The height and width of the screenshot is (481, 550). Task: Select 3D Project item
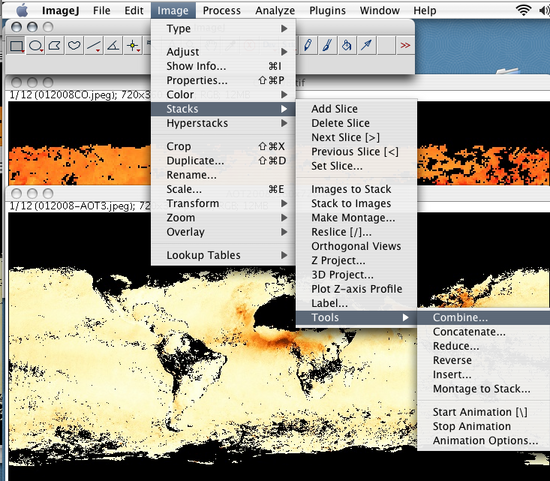pos(356,275)
